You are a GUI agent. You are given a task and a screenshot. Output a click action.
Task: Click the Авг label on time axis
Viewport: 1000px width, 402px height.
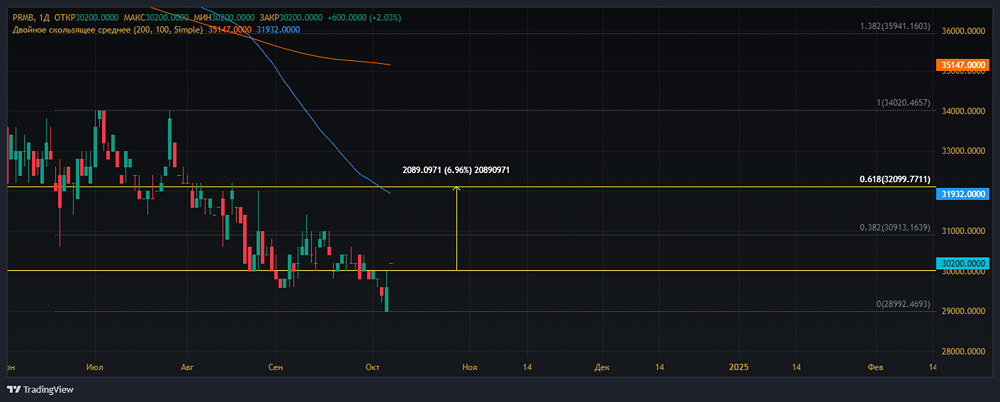point(188,368)
